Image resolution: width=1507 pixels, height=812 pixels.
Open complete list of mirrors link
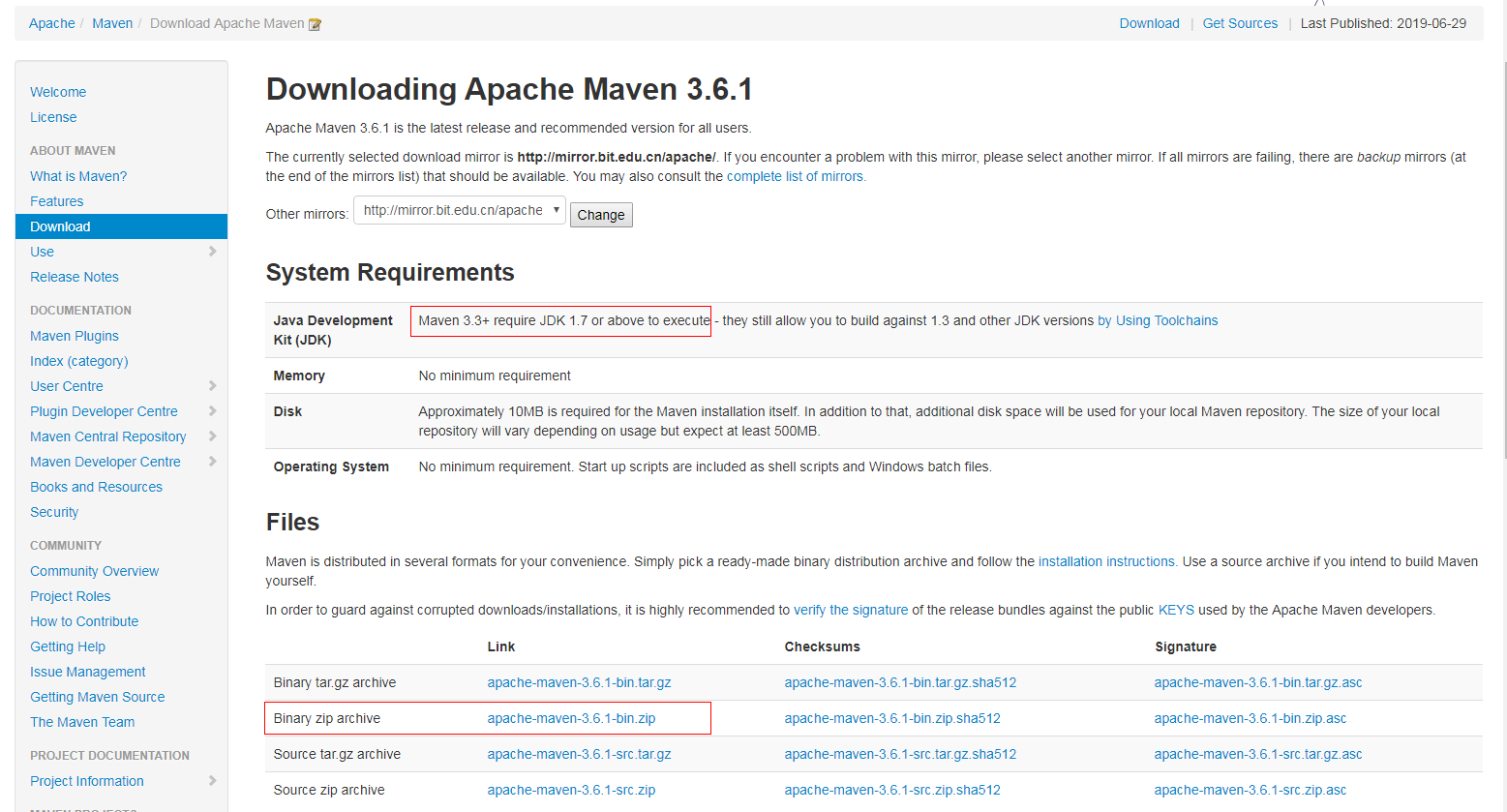796,176
